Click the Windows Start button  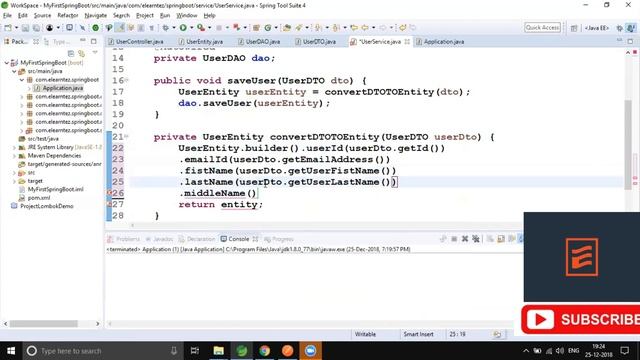11,351
